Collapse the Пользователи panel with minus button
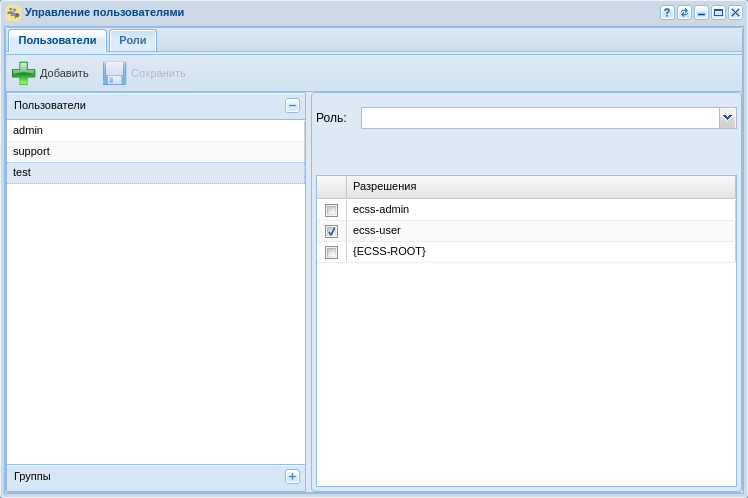Screen dimensions: 748x498 [x=292, y=105]
